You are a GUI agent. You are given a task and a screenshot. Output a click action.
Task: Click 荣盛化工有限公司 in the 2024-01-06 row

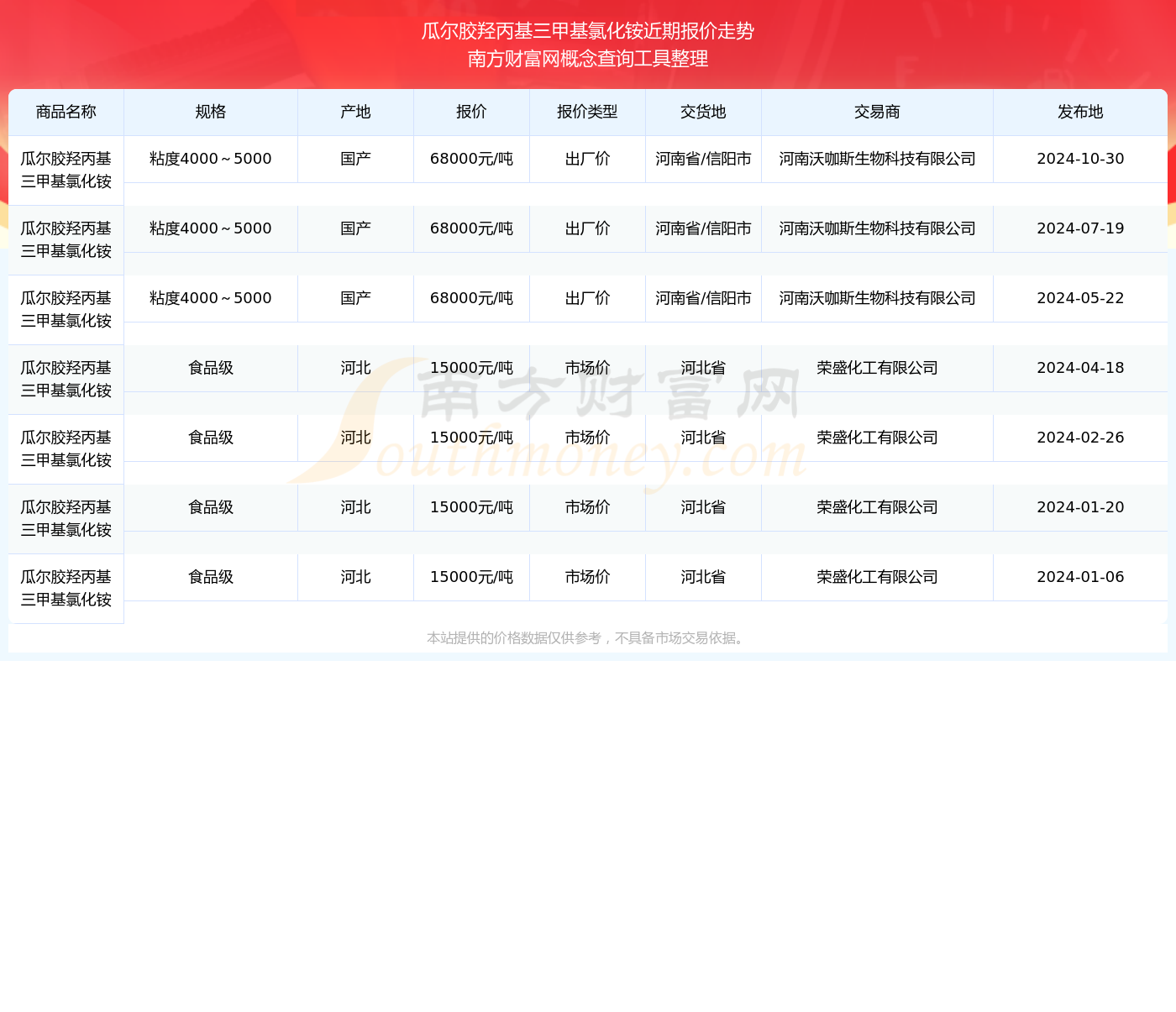(878, 577)
